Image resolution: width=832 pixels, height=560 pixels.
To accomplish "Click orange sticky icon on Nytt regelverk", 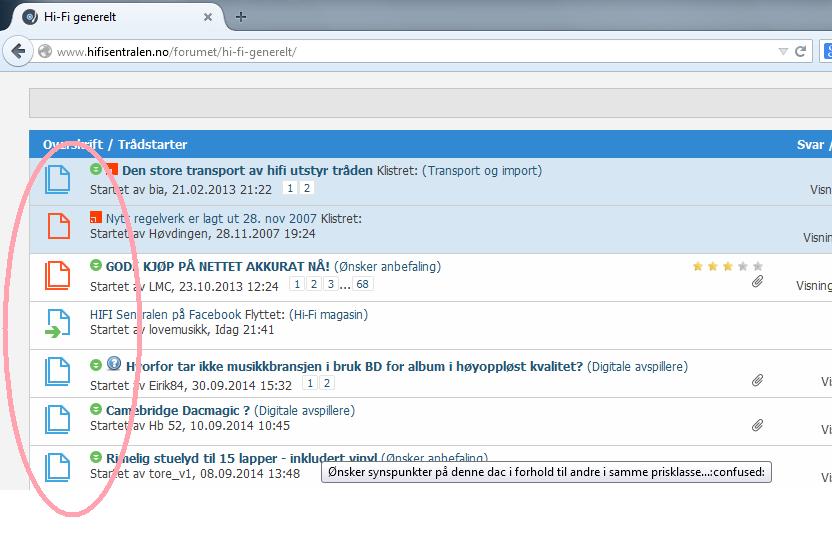I will pos(96,217).
